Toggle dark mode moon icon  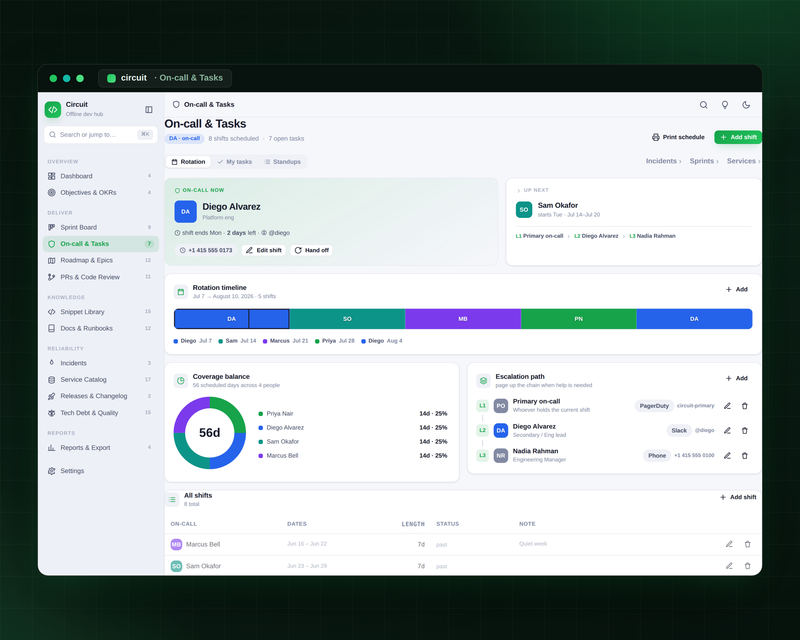[746, 105]
